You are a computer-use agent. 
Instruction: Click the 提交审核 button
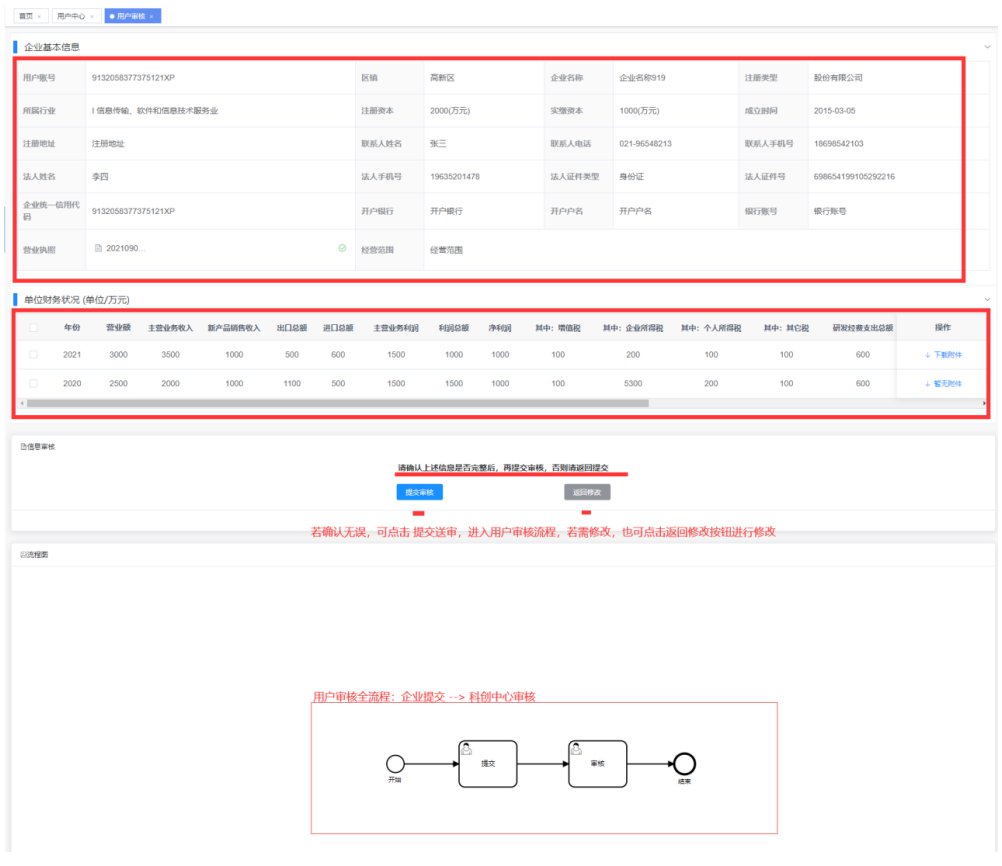(x=419, y=492)
